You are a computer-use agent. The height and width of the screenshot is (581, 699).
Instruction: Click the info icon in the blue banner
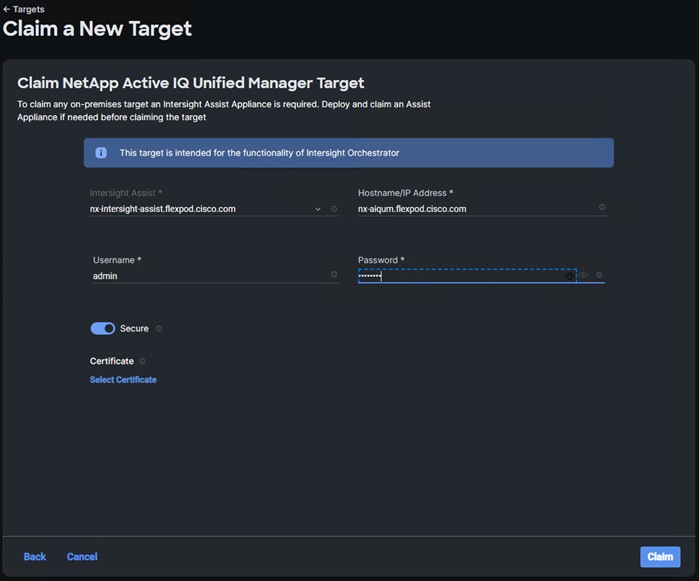(101, 153)
